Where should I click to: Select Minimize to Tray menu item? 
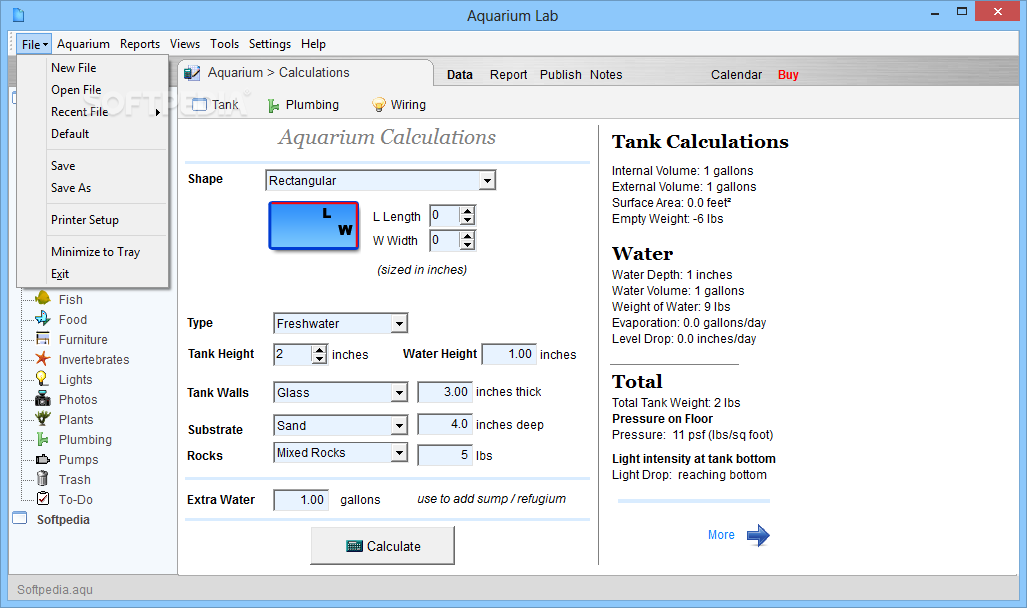coord(95,252)
